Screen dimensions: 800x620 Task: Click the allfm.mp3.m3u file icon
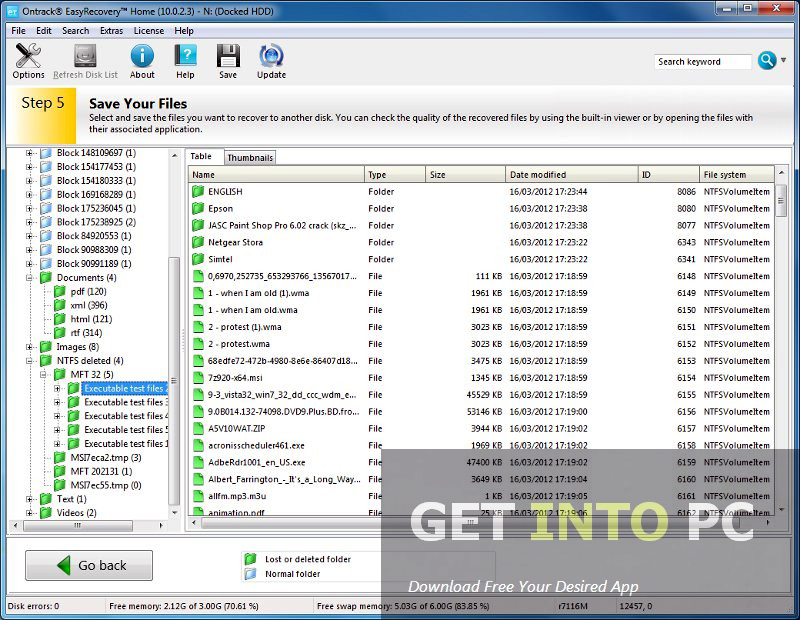pos(198,496)
